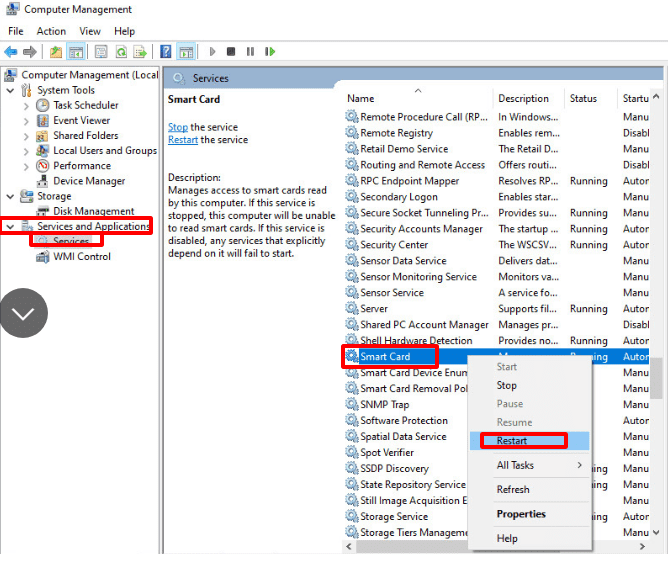Click the Forward arrow toolbar icon

[x=29, y=52]
